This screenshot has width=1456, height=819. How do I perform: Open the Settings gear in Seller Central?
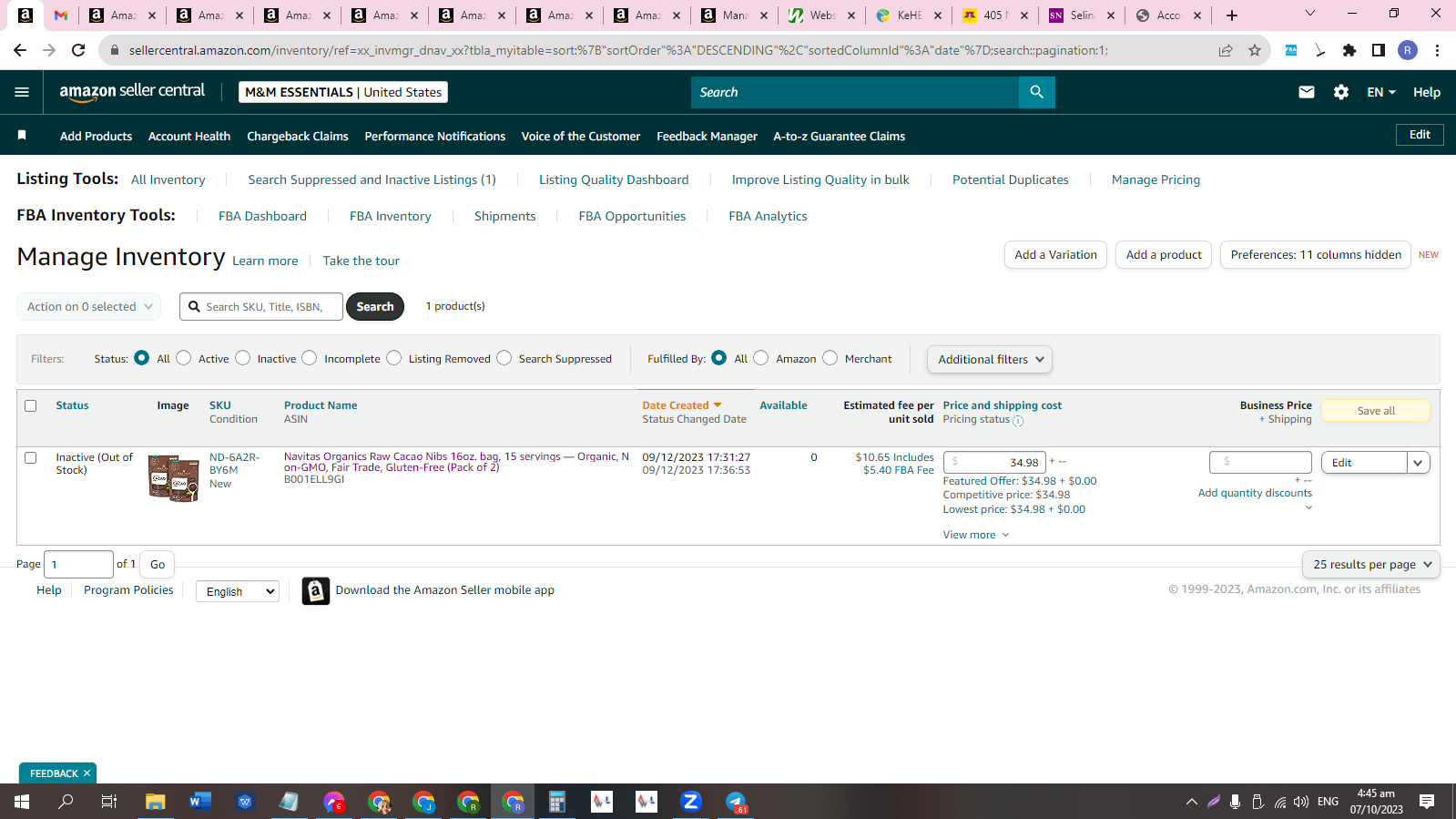(x=1340, y=92)
